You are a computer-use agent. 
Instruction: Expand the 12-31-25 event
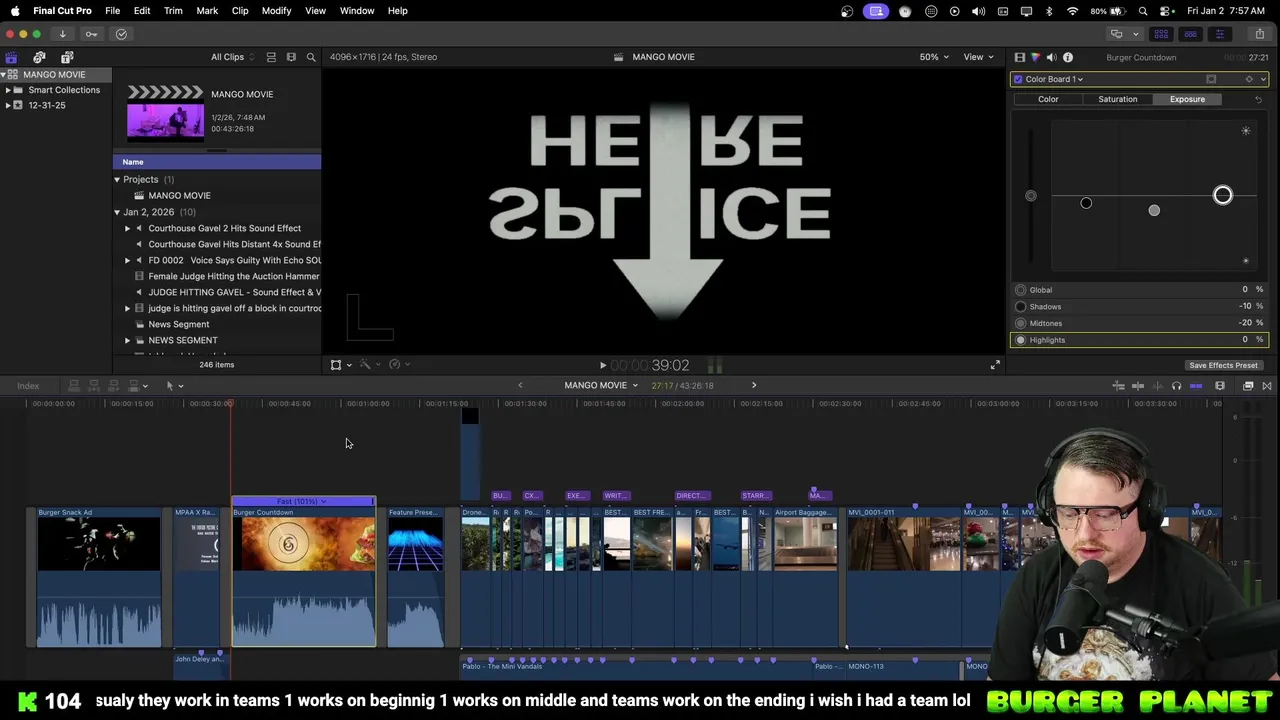click(x=8, y=105)
